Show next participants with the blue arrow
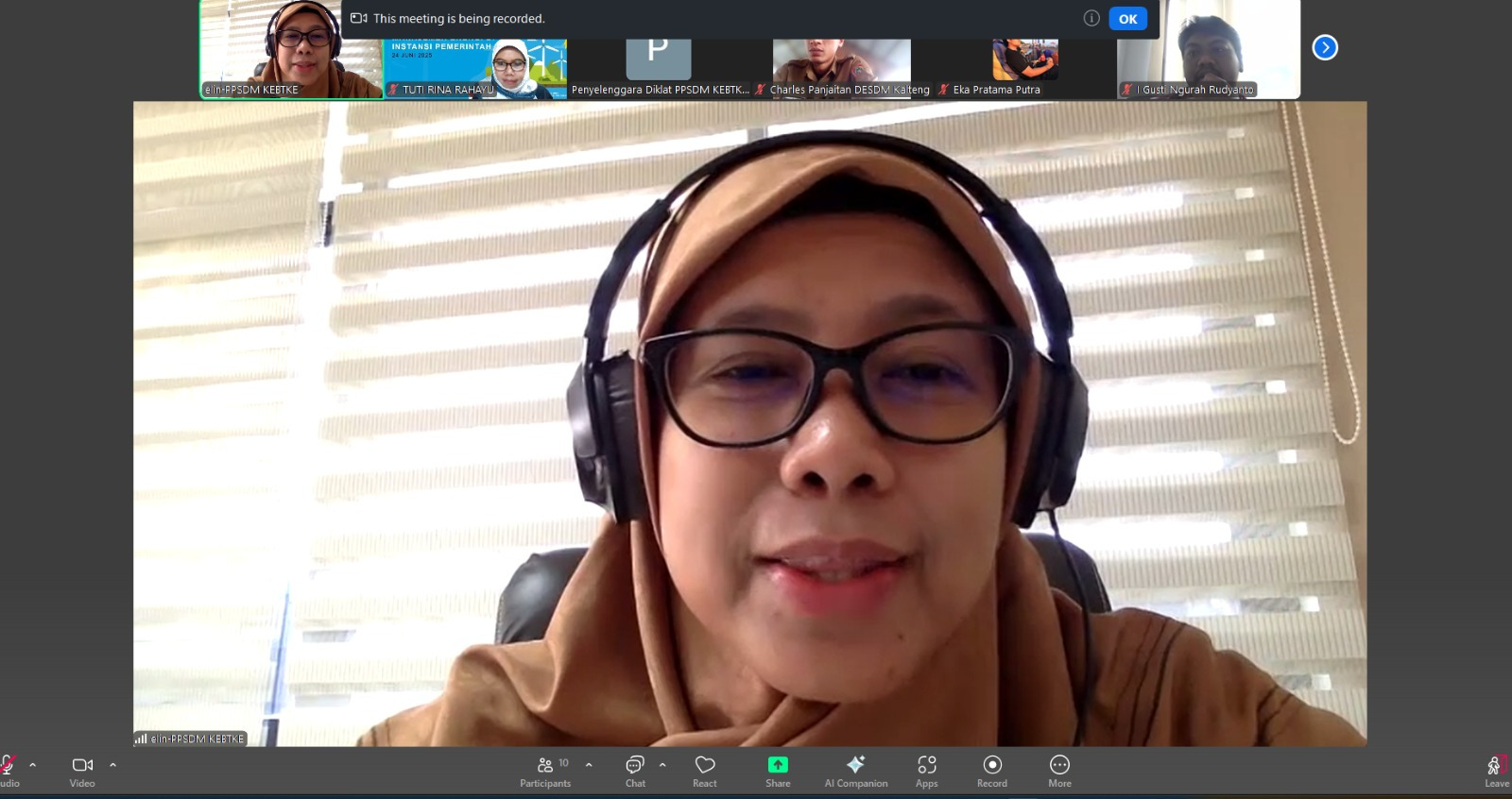This screenshot has height=799, width=1512. (1325, 47)
